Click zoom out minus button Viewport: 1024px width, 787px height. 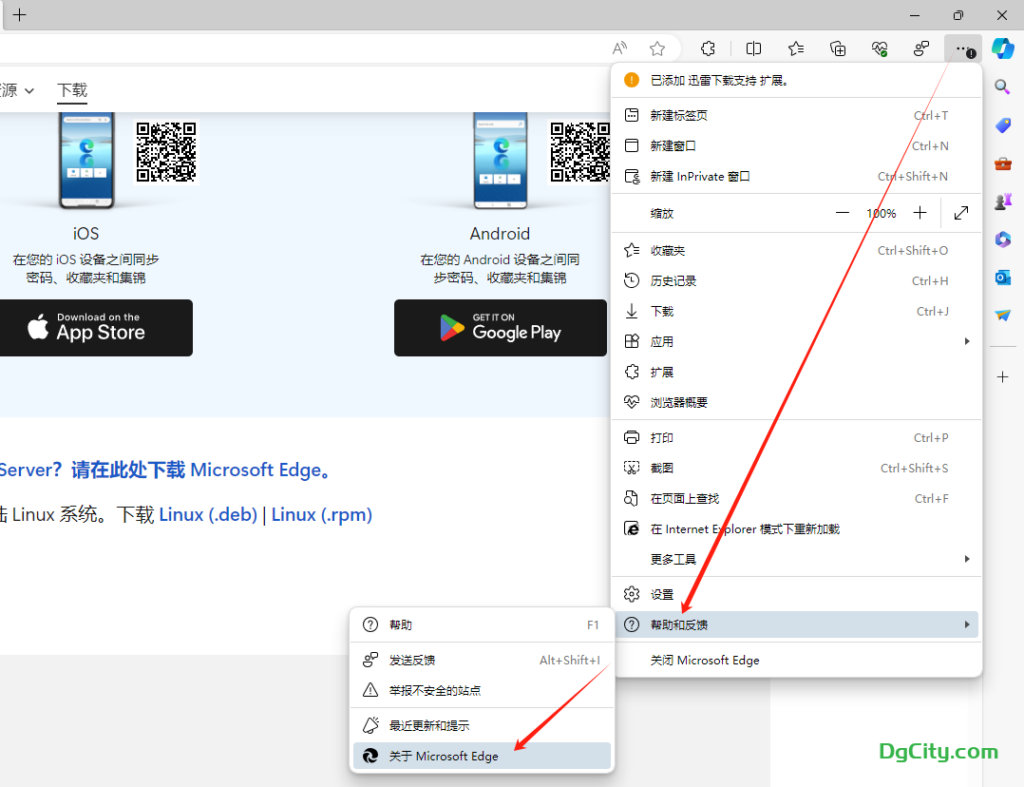[842, 213]
